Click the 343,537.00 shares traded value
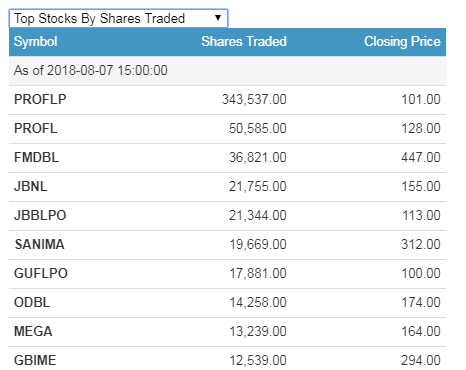This screenshot has width=466, height=370. pyautogui.click(x=254, y=99)
